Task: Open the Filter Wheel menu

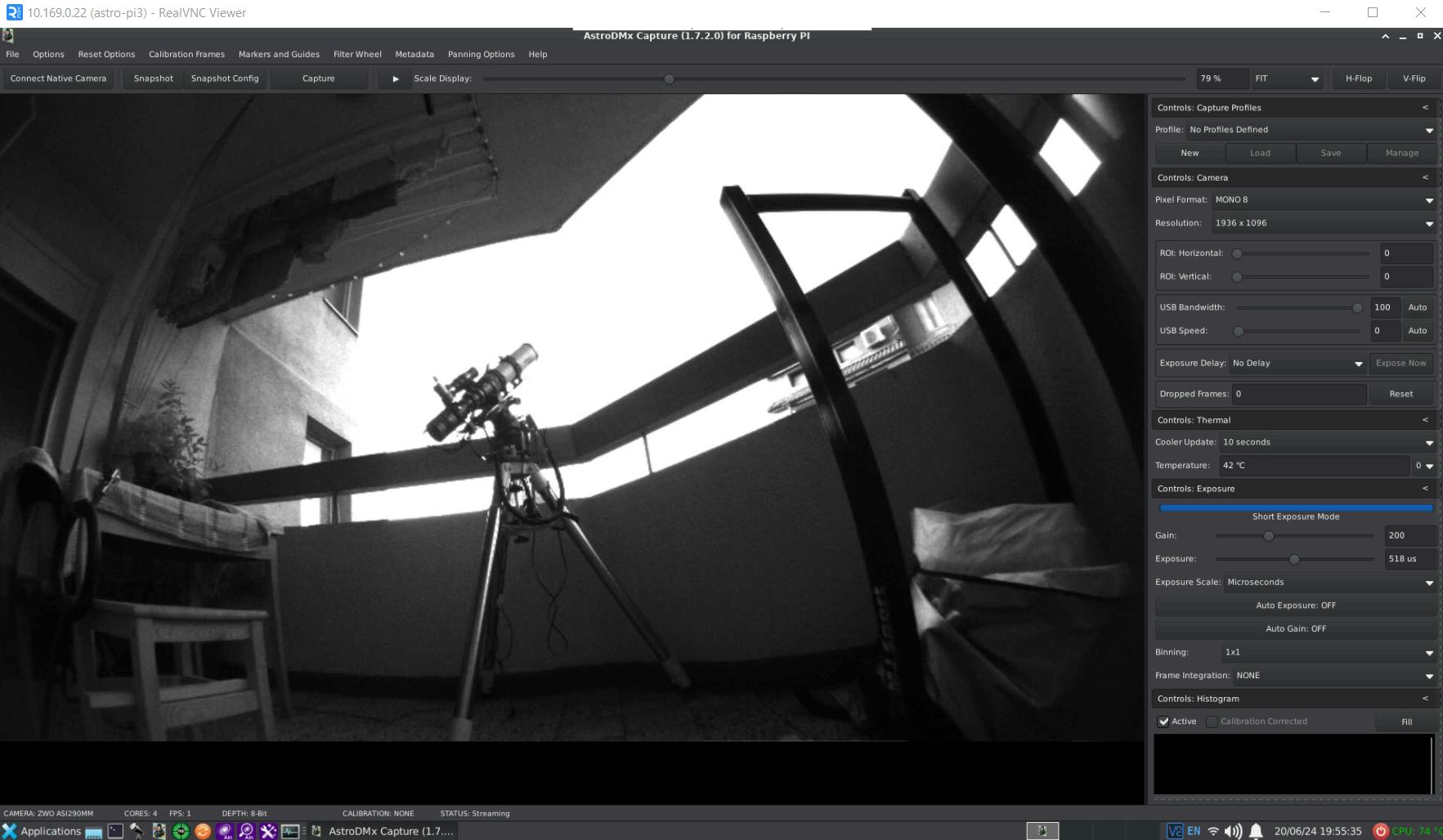Action: coord(357,55)
